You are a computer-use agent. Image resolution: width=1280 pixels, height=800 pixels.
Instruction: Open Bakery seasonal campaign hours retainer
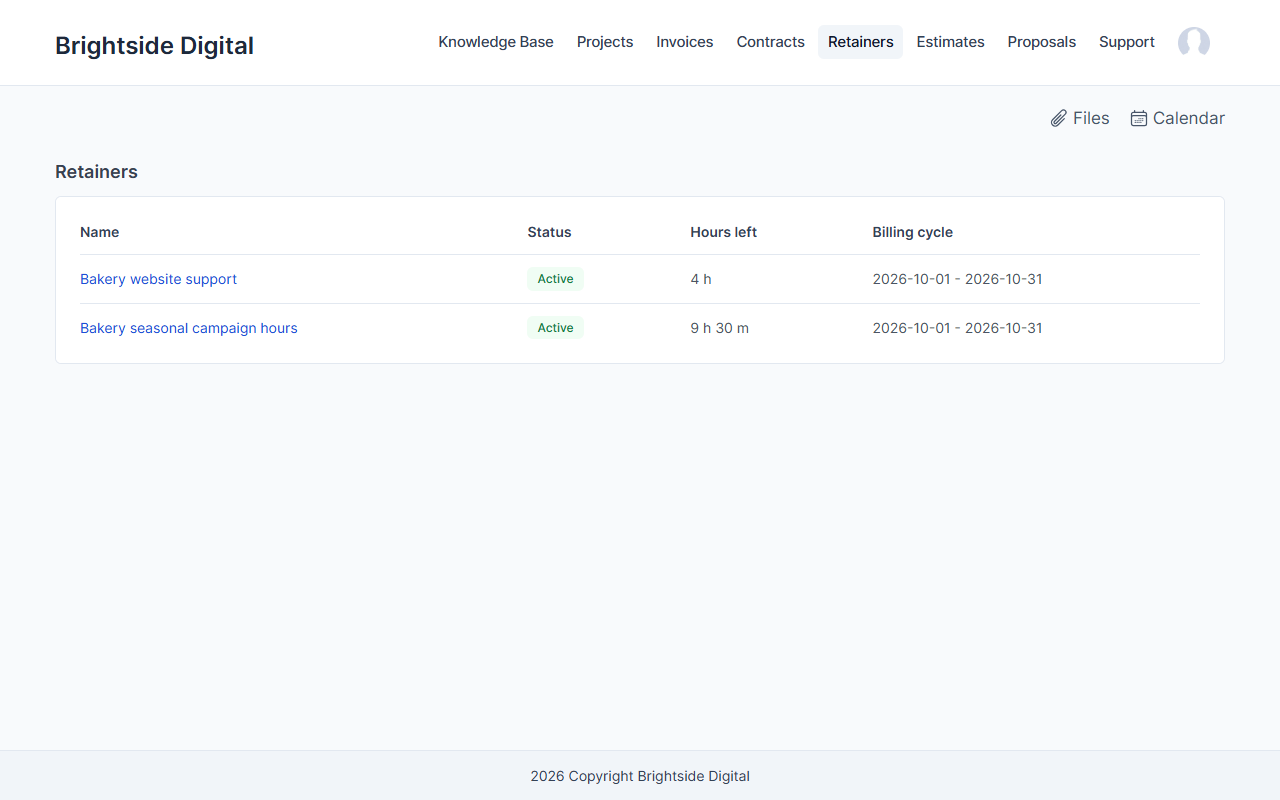click(189, 328)
